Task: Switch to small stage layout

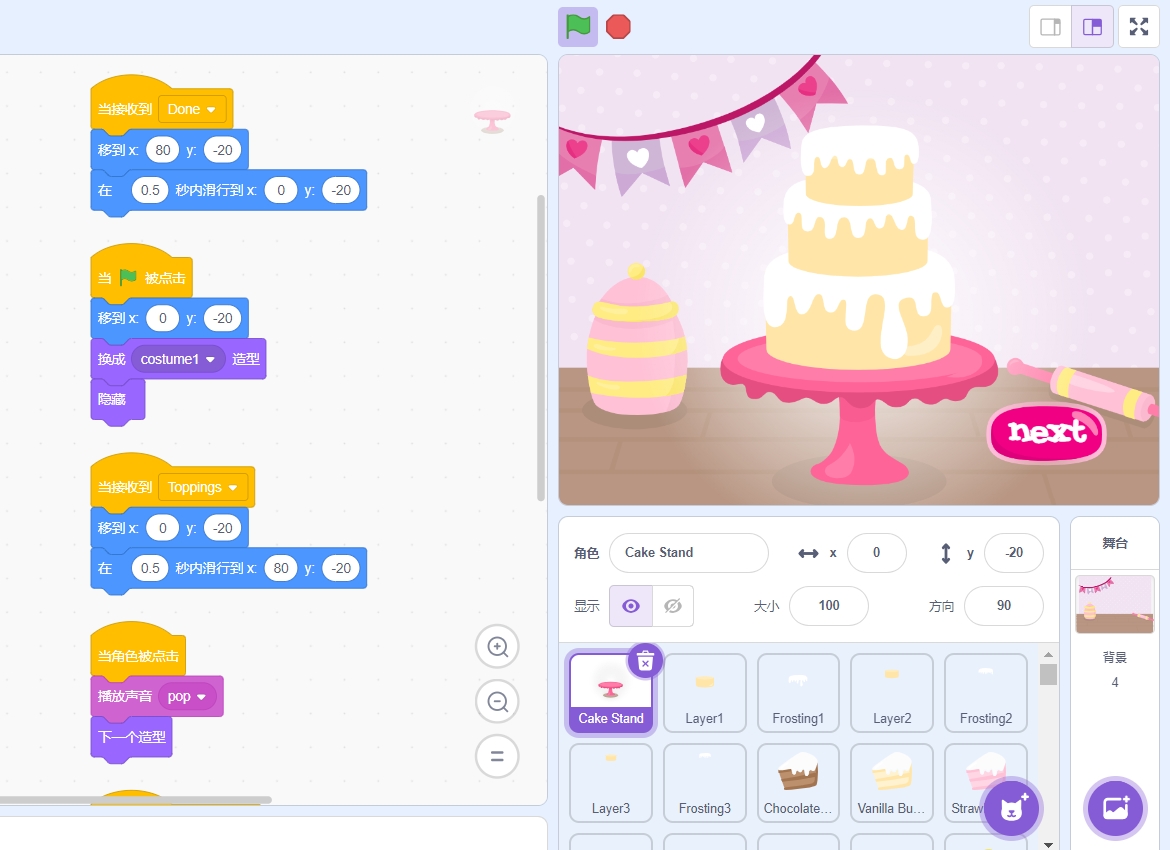Action: pos(1051,27)
